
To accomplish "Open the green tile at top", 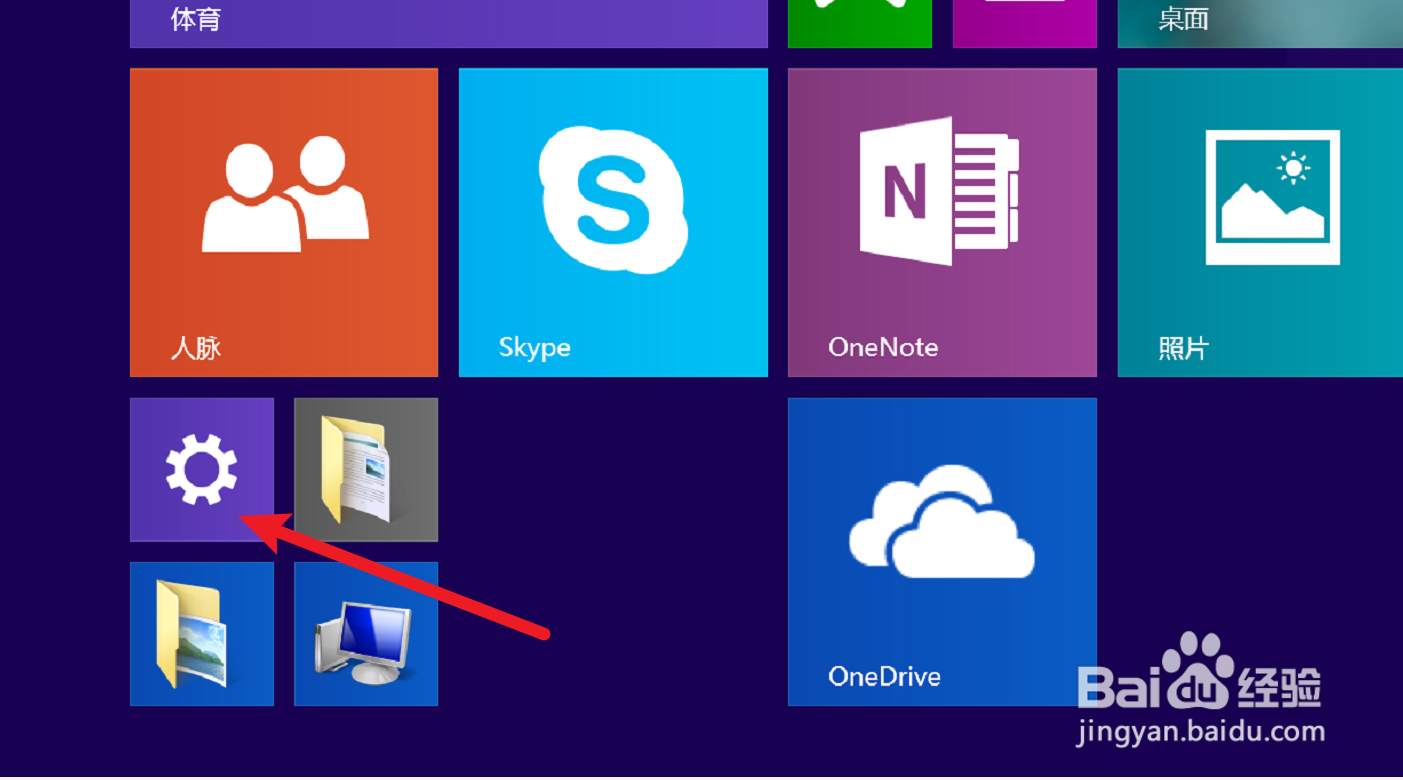I will tap(860, 23).
